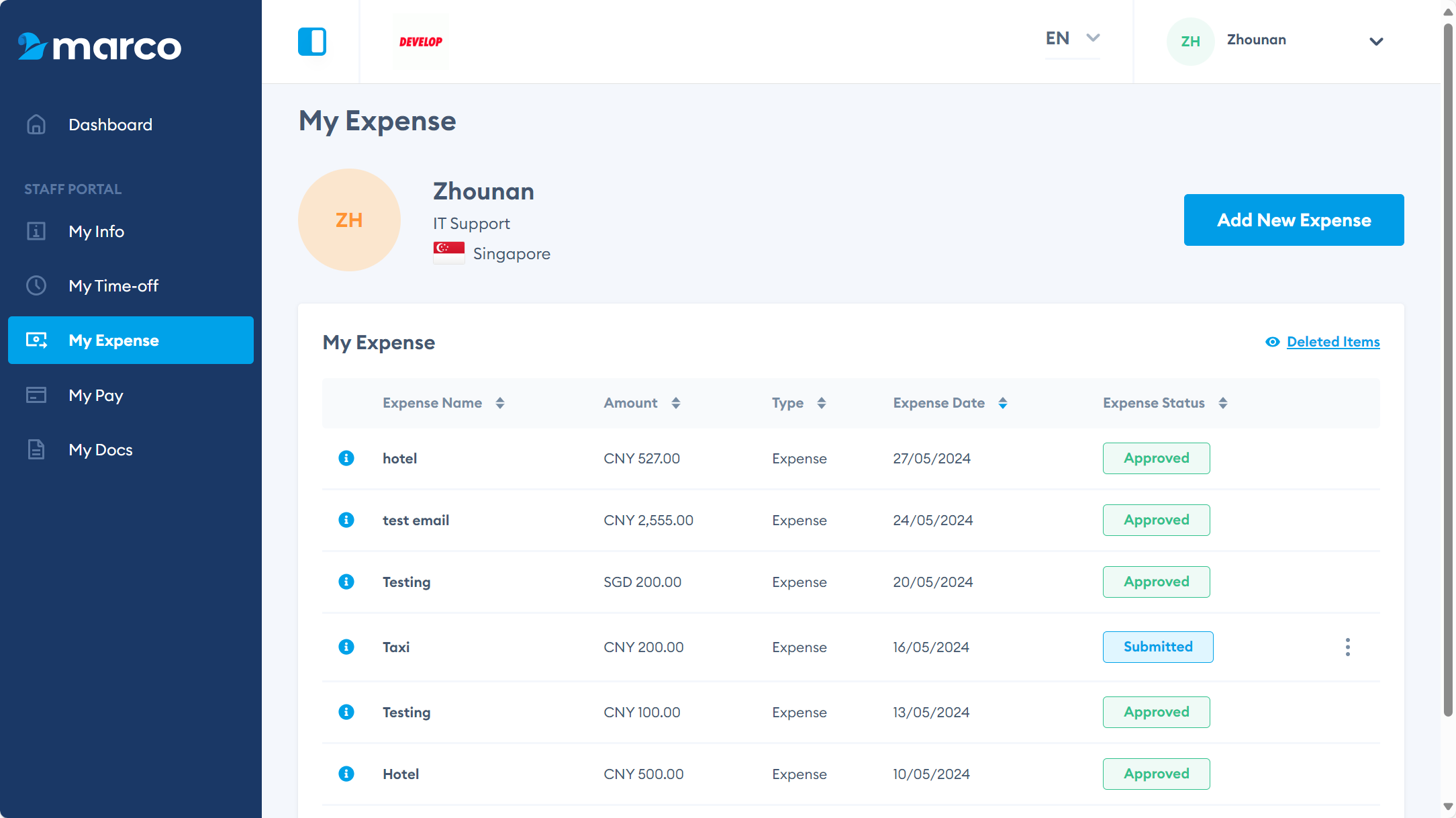This screenshot has width=1456, height=818.
Task: Click the marco logo
Action: pyautogui.click(x=99, y=46)
